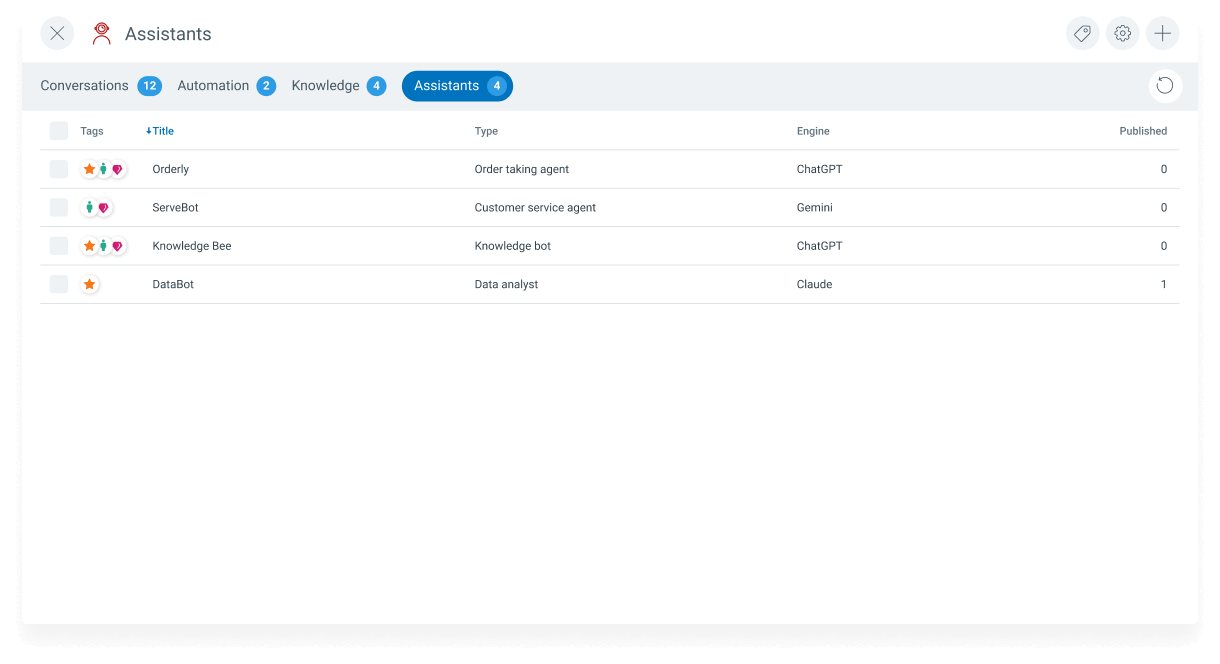The width and height of the screenshot is (1220, 664).
Task: Click the 'Data analyst' type cell
Action: pyautogui.click(x=506, y=284)
